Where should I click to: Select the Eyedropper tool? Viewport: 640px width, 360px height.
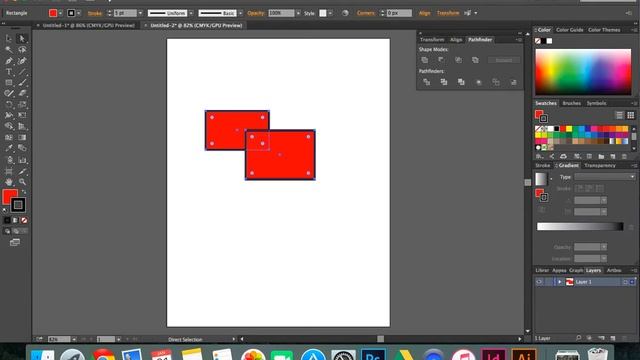(9, 148)
